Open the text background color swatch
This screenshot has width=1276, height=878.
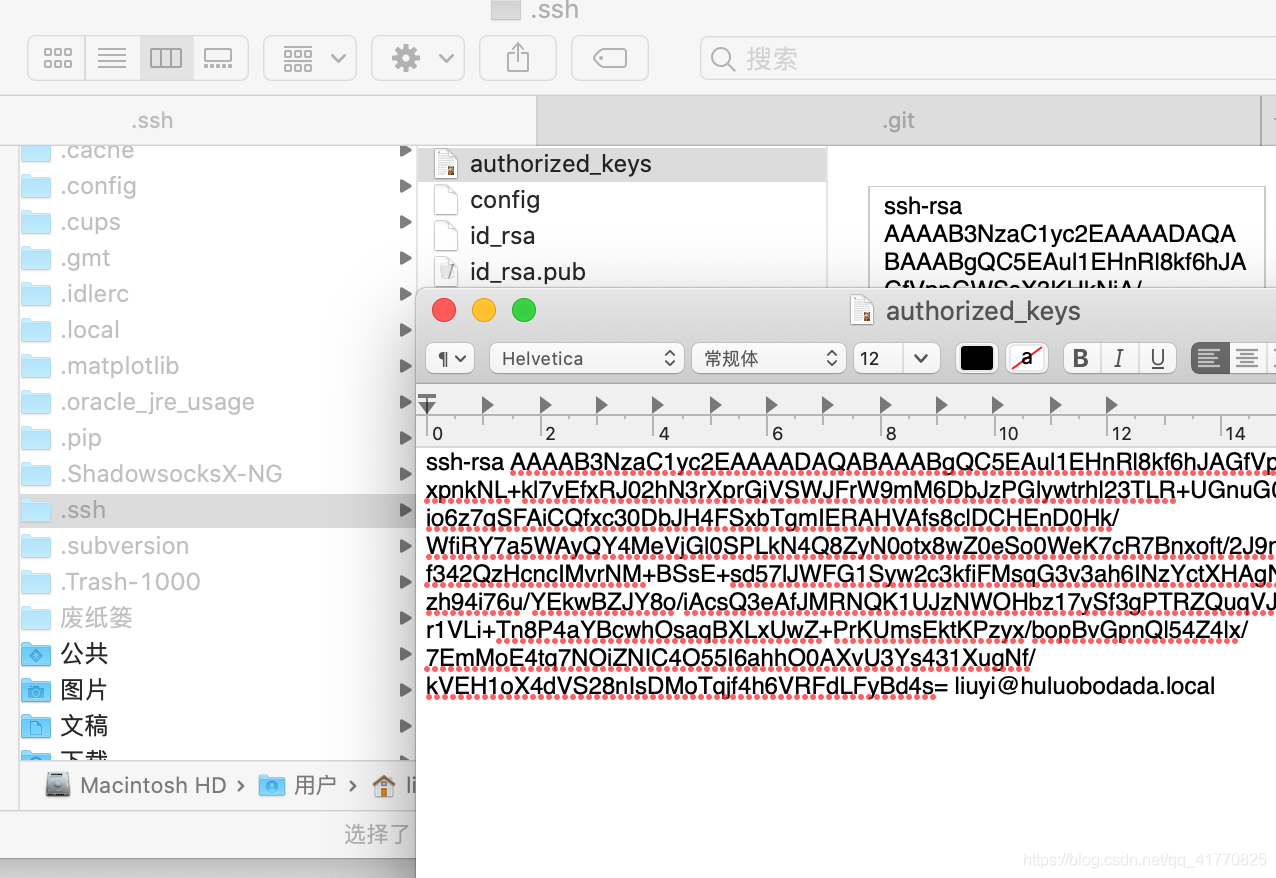(x=1027, y=358)
